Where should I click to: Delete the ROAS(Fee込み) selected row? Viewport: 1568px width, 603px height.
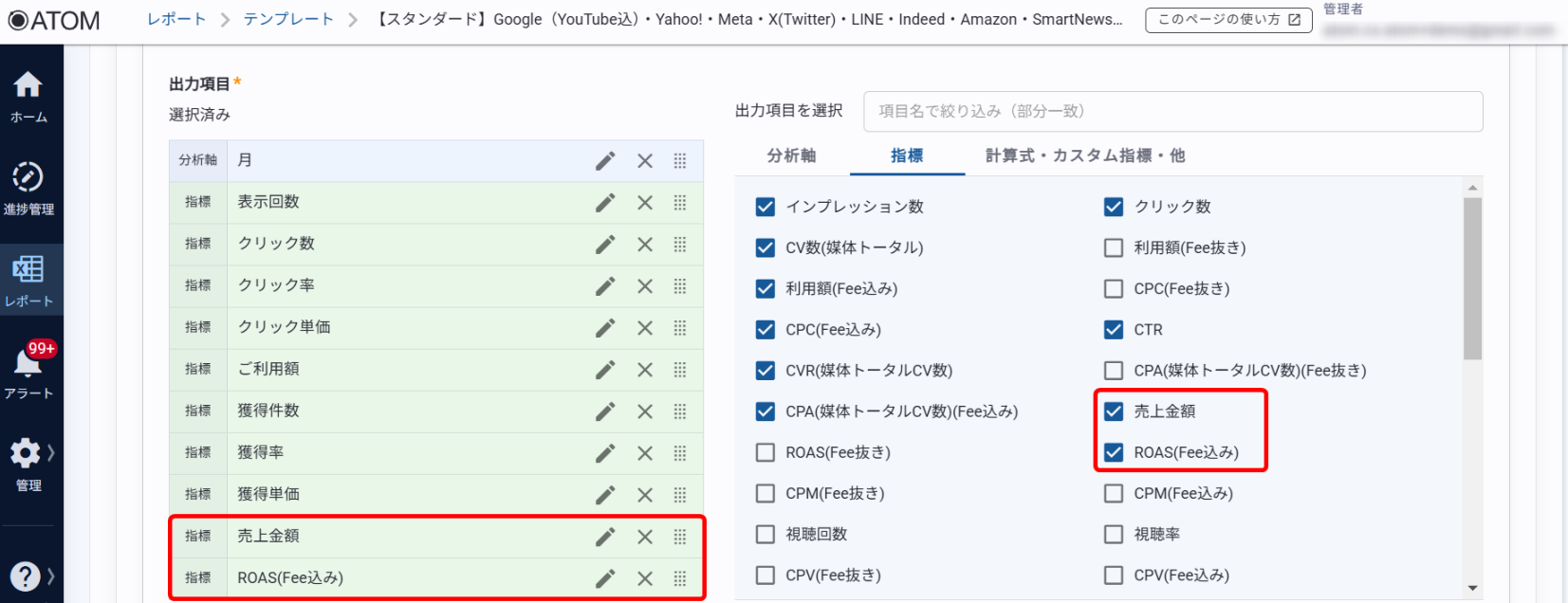(x=645, y=578)
